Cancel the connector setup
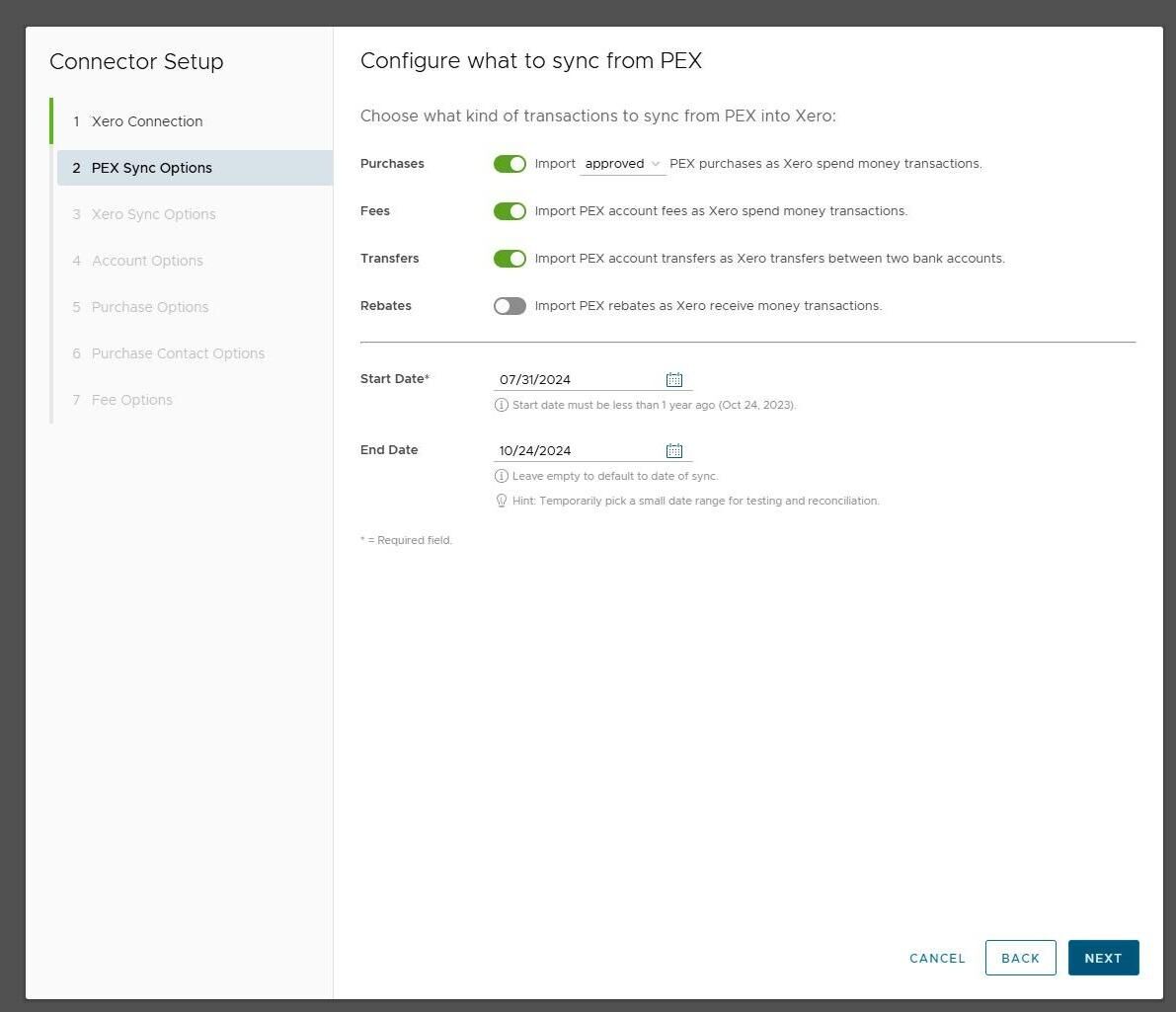The height and width of the screenshot is (1012, 1176). [x=937, y=958]
